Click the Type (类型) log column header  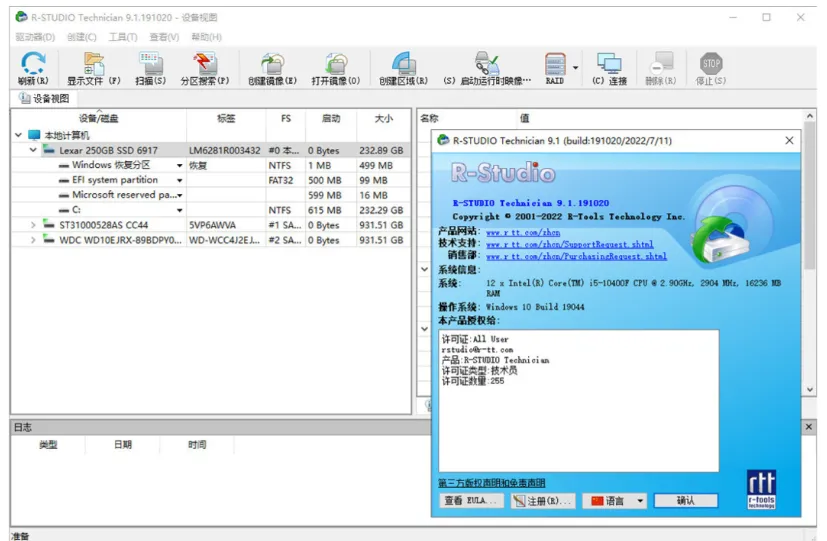point(48,445)
